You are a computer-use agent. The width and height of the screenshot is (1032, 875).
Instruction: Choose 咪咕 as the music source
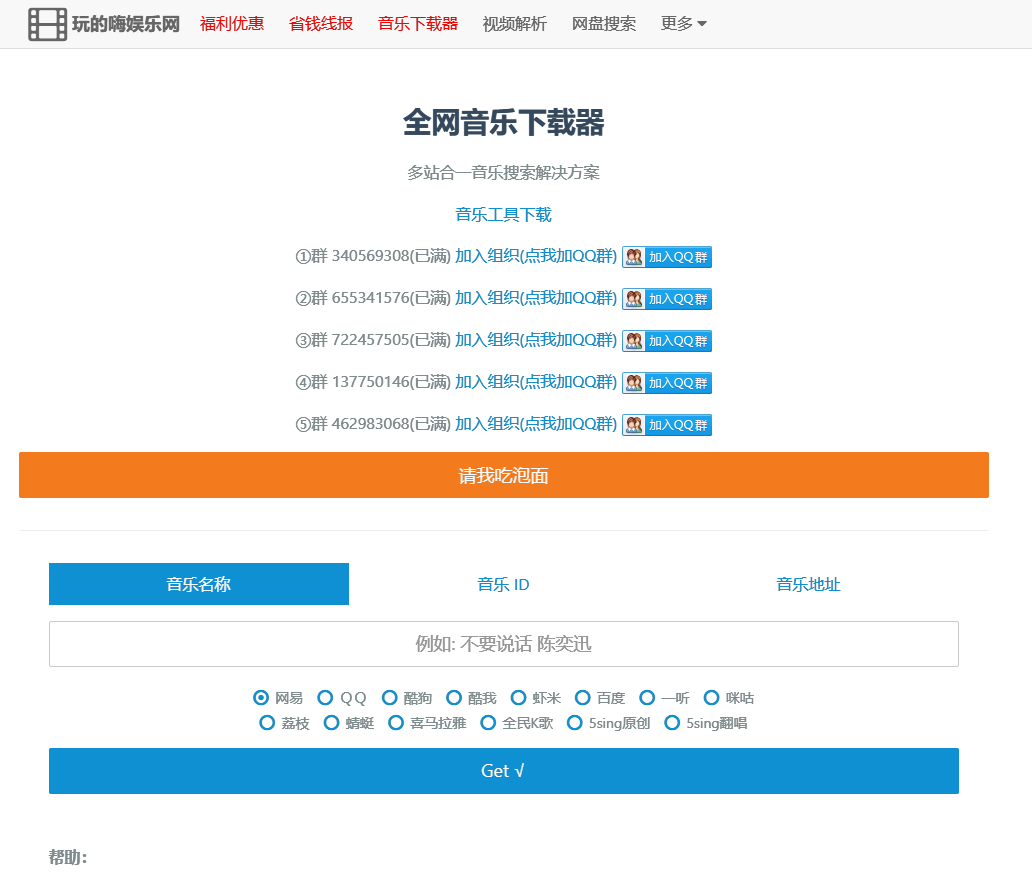pyautogui.click(x=712, y=698)
